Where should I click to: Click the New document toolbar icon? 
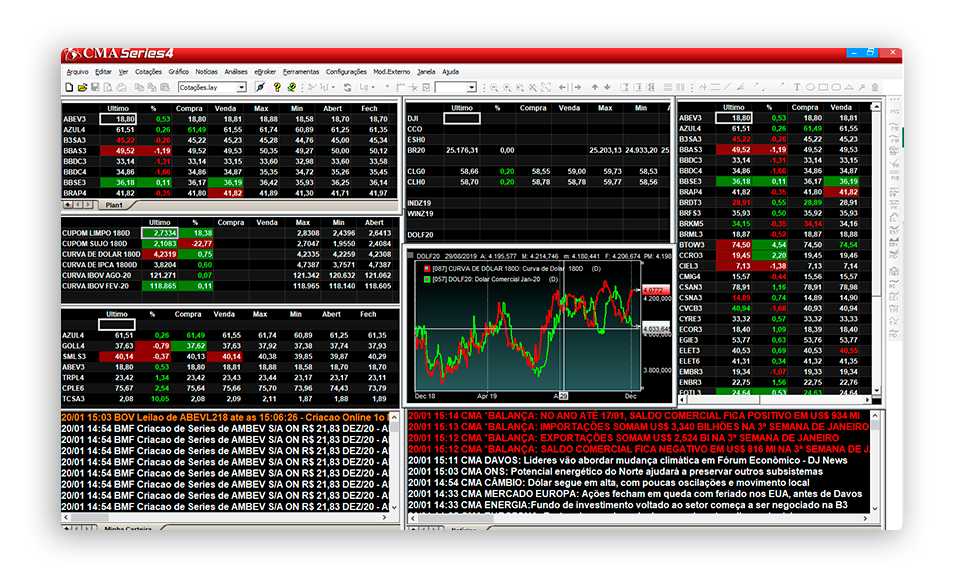(69, 87)
